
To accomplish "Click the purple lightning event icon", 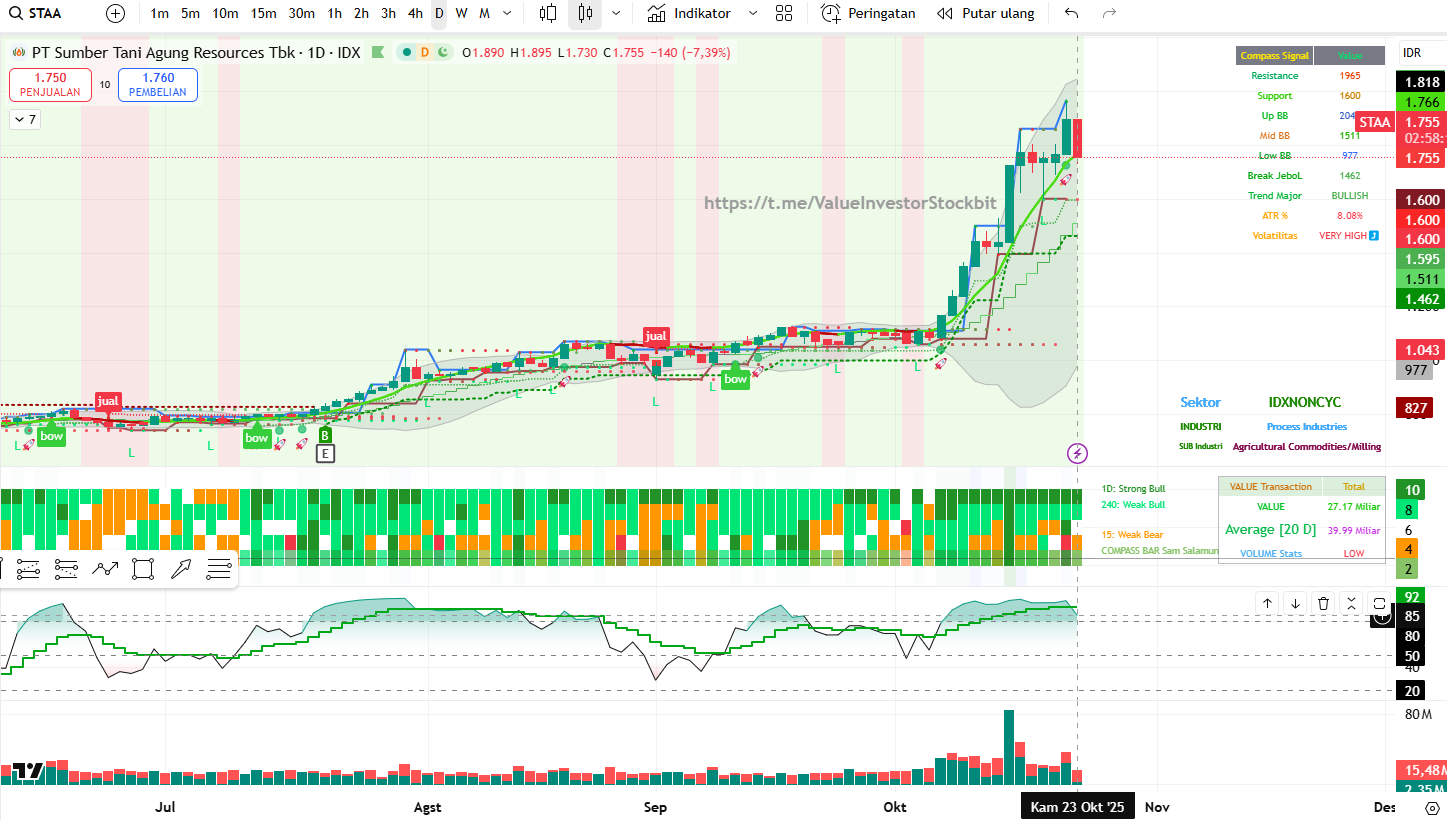I will [1078, 453].
